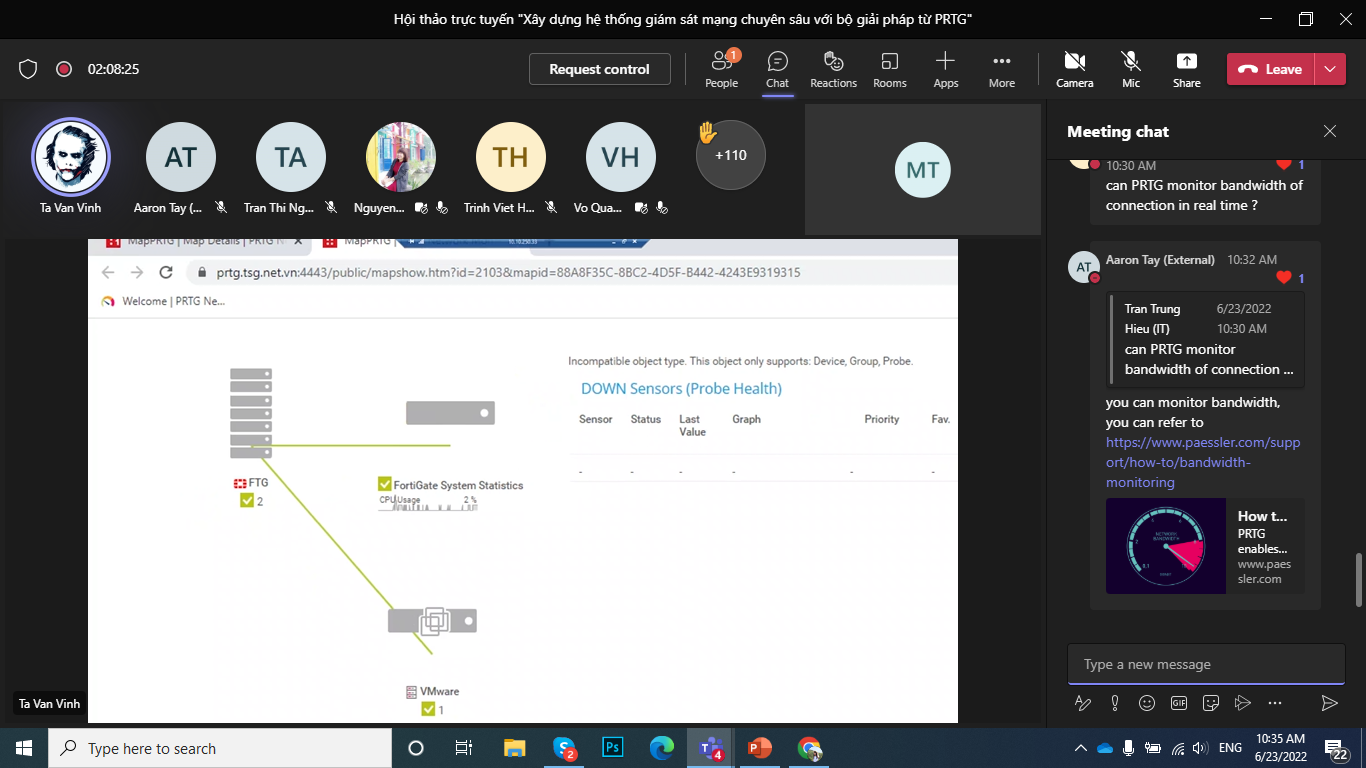This screenshot has height=768, width=1366.
Task: Close the Meeting chat panel
Action: tap(1329, 131)
